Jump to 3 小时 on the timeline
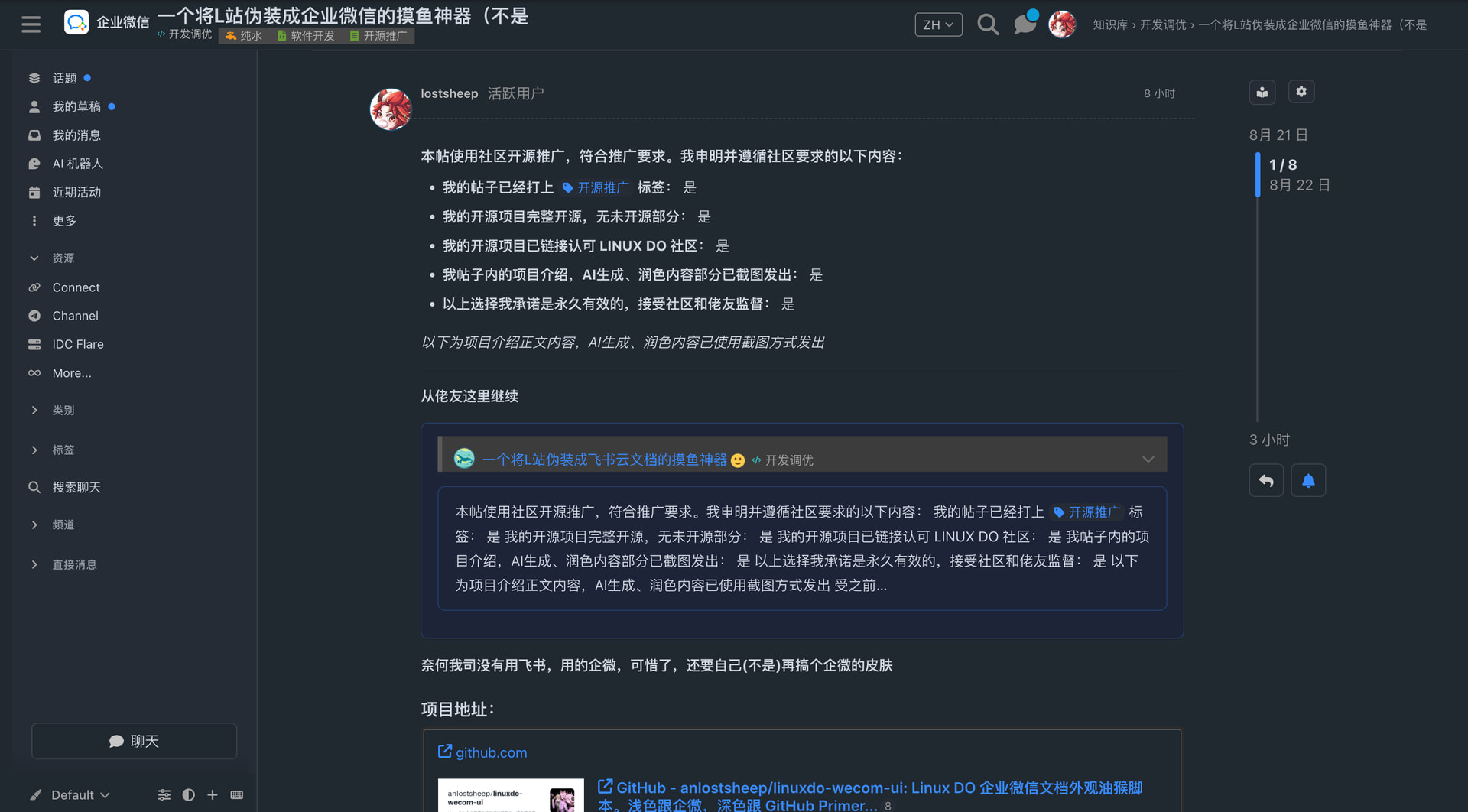This screenshot has width=1468, height=812. 1269,440
